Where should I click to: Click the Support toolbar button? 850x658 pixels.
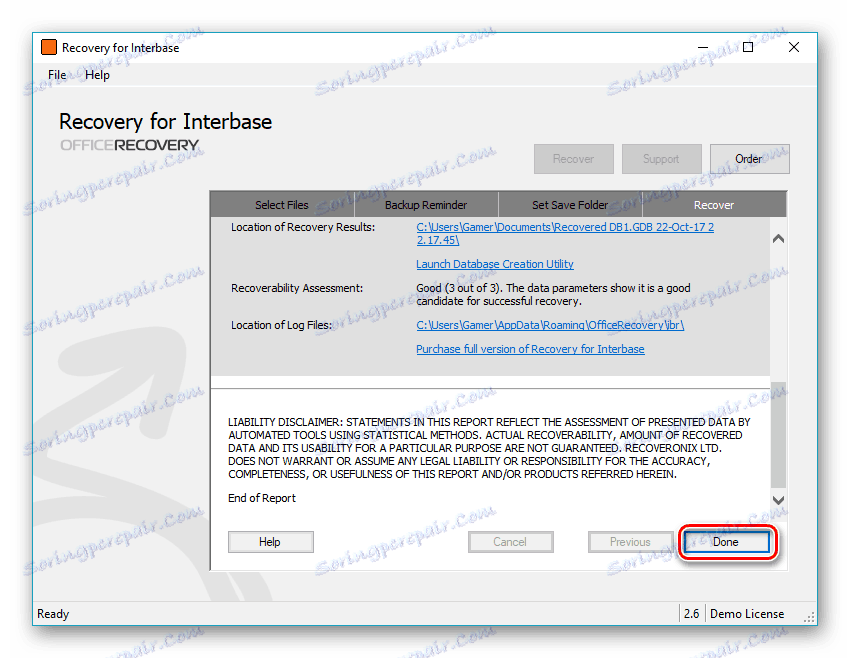pyautogui.click(x=661, y=159)
